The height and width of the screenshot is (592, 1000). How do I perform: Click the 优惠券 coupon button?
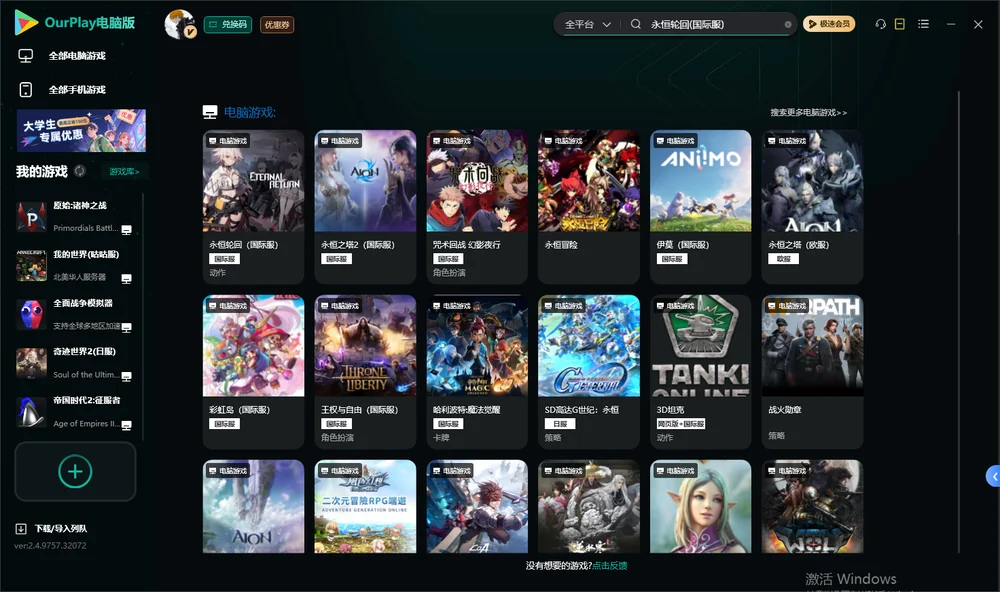pos(277,24)
